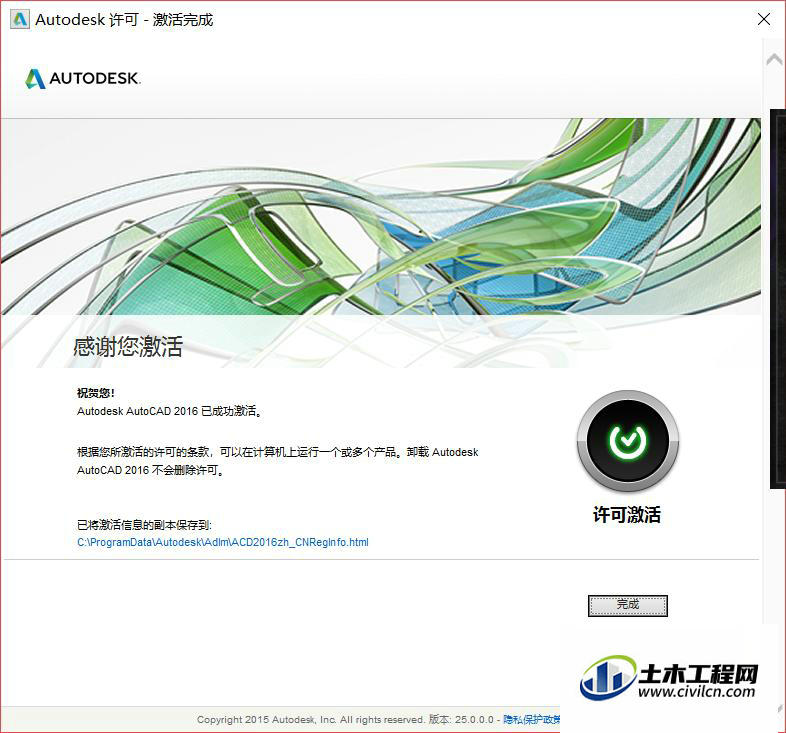Open the ACD2016zh_CNRegInfo.html file link
786x733 pixels.
tap(223, 542)
